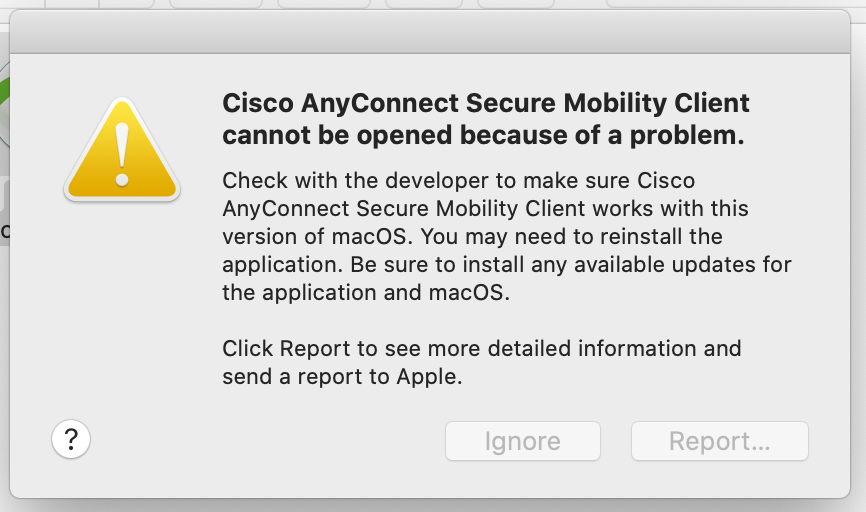Click the 'Check with the developer' paragraph
Viewport: 866px width, 512px height.
tap(506, 236)
